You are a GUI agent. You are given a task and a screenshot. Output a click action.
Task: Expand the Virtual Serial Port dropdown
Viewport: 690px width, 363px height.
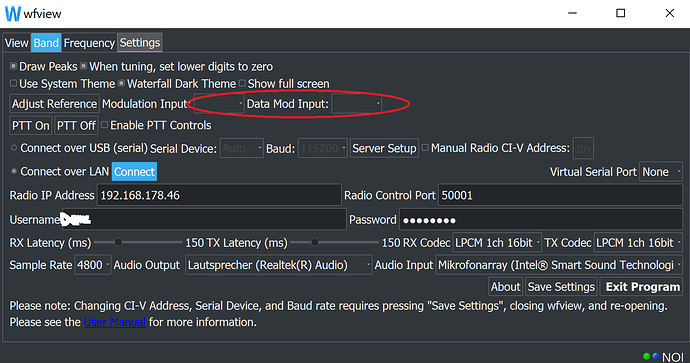pyautogui.click(x=661, y=172)
